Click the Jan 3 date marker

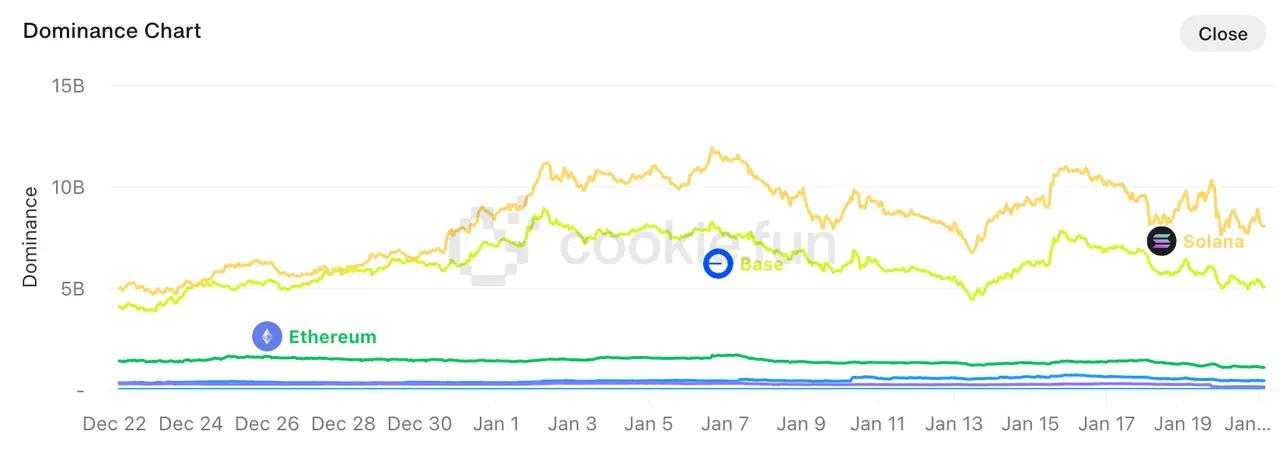[x=573, y=424]
